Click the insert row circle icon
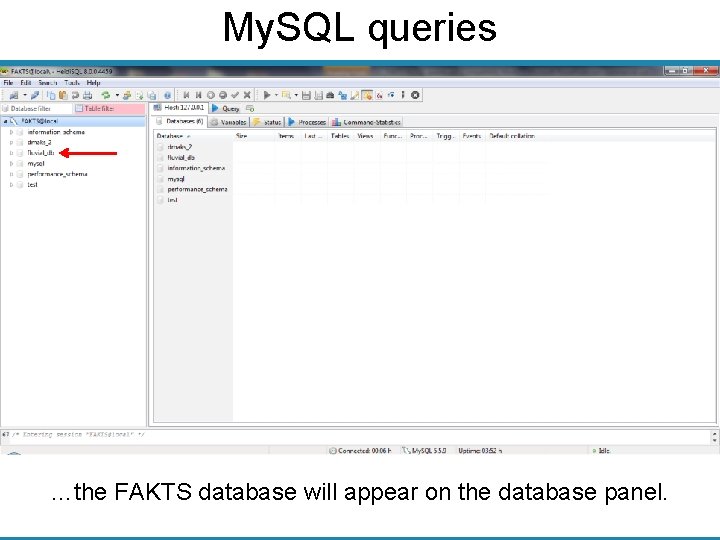This screenshot has height=540, width=720. pos(211,95)
